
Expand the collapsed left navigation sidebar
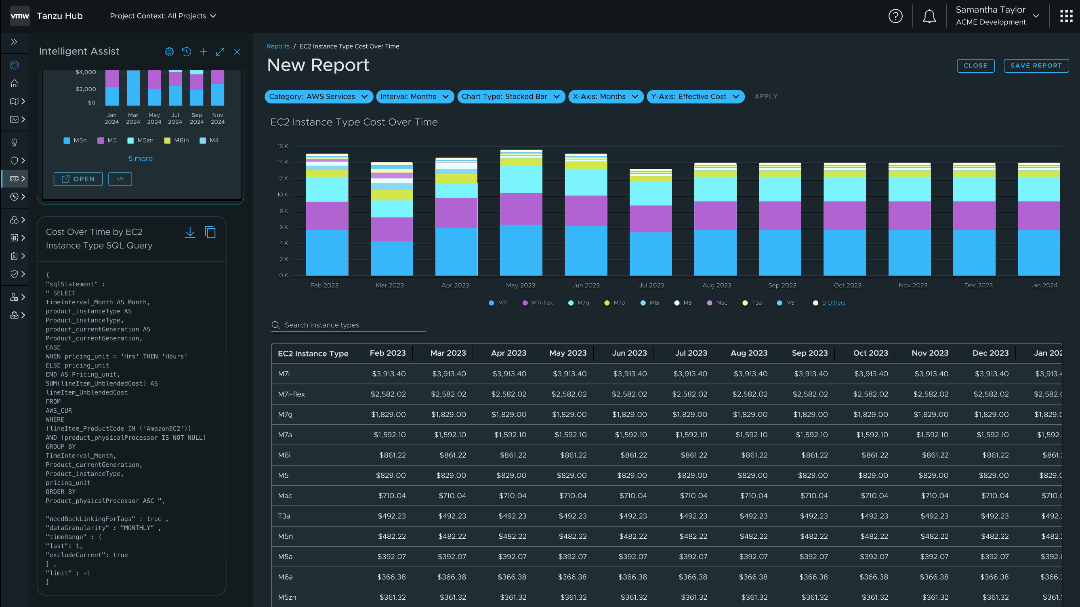(x=14, y=42)
